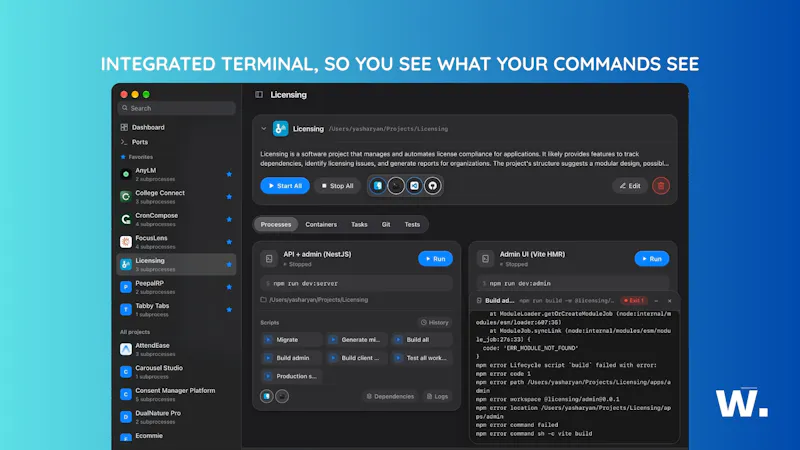800x450 pixels.
Task: Open the GitHub repository icon for Licensing
Action: point(433,186)
